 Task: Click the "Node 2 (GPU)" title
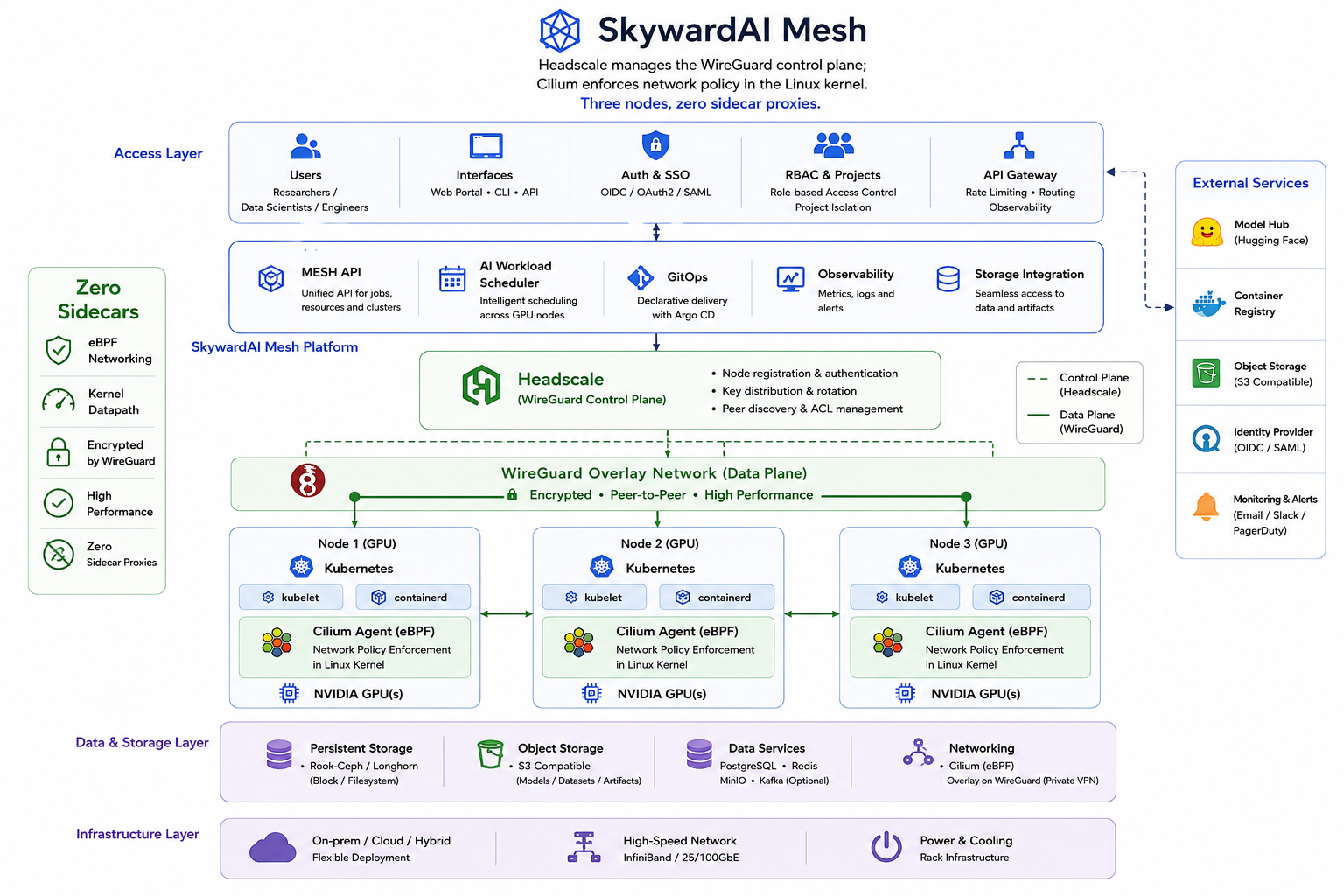[x=660, y=543]
